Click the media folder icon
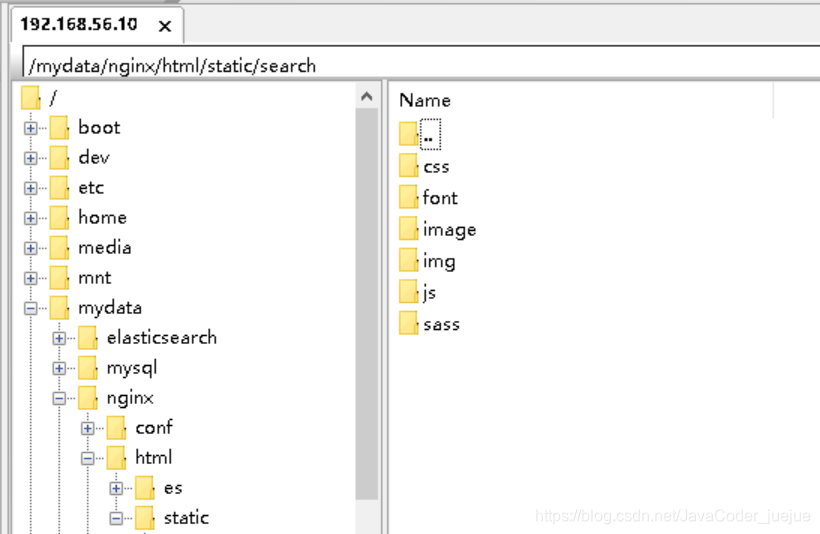 pos(59,248)
